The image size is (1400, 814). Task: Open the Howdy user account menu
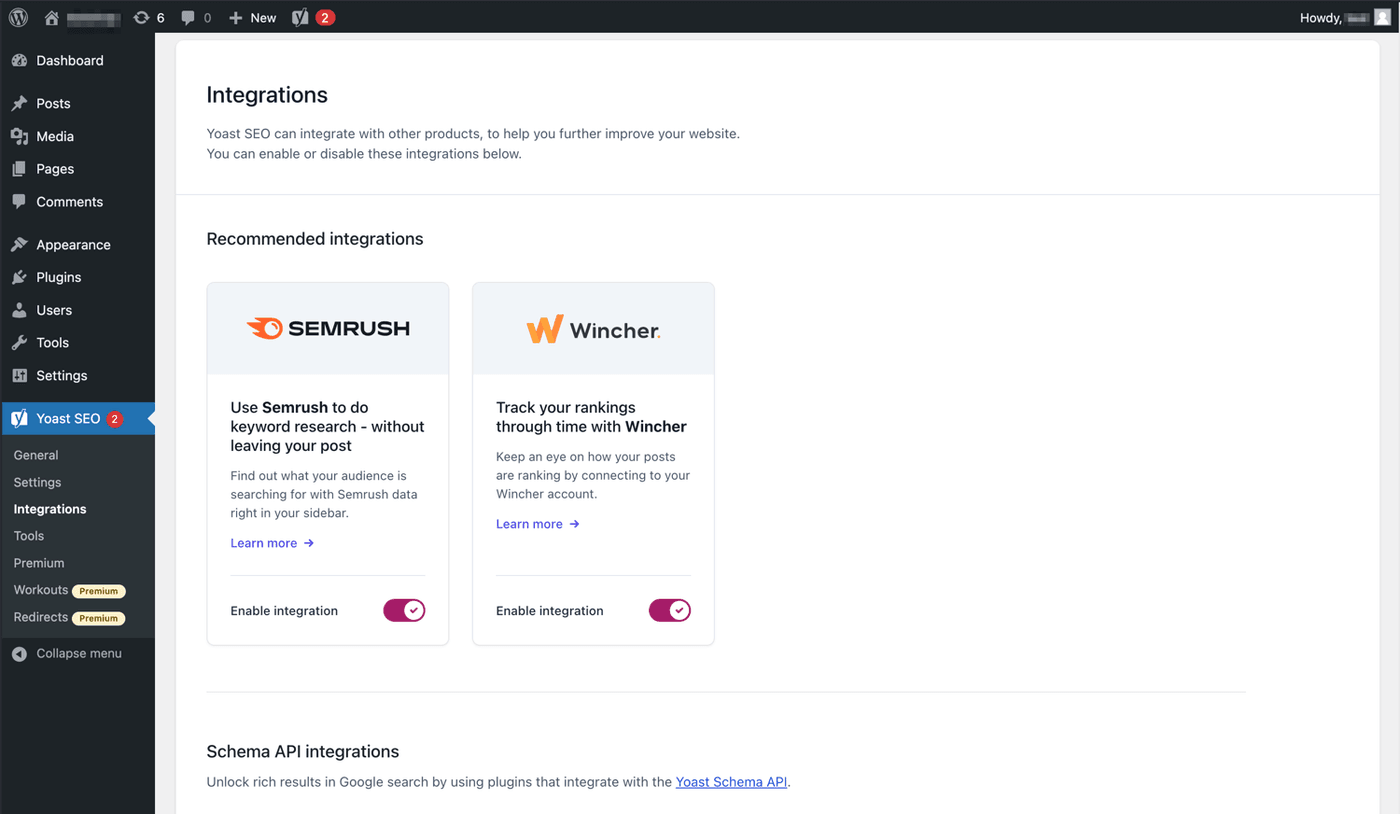tap(1344, 18)
